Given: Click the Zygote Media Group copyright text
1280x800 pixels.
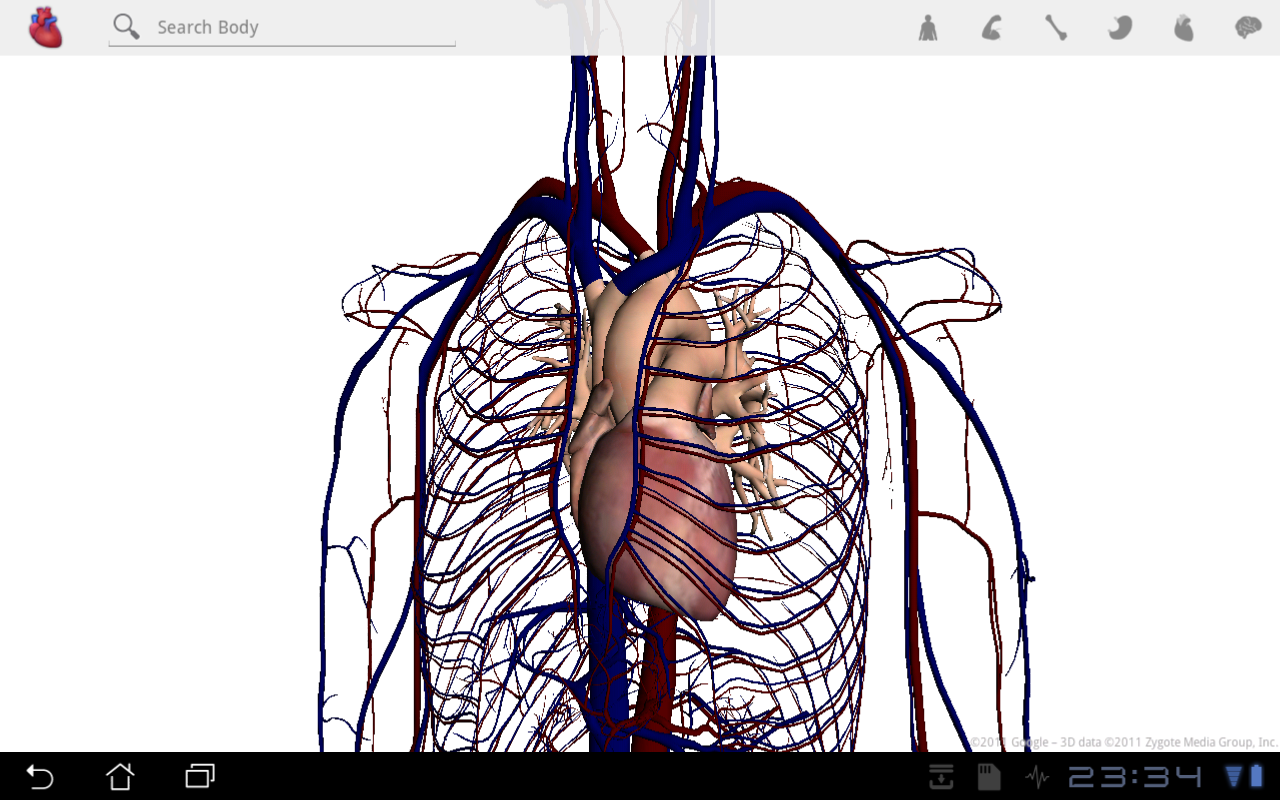Looking at the screenshot, I should [x=1123, y=742].
